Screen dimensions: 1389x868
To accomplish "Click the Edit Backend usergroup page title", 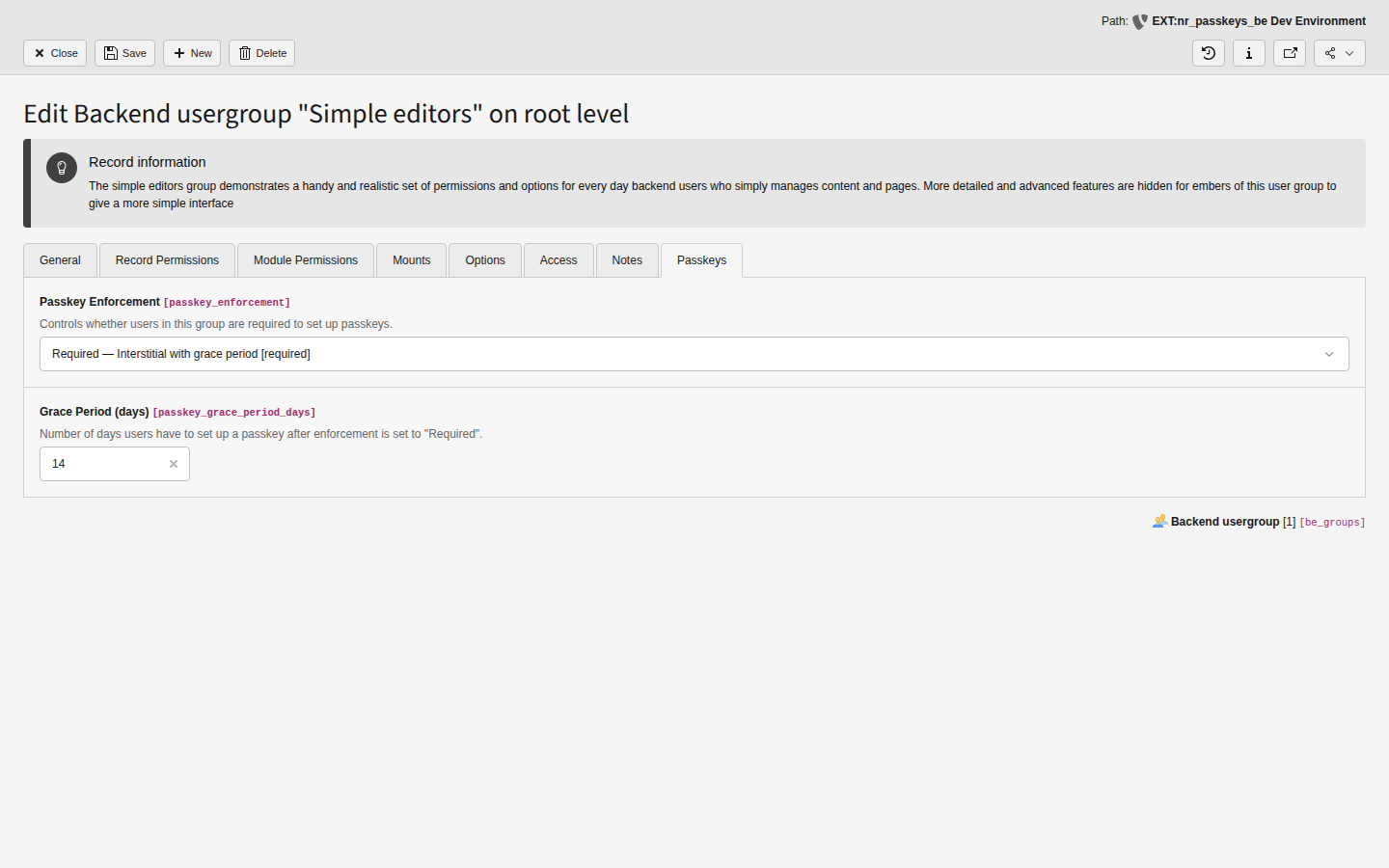I will point(326,114).
